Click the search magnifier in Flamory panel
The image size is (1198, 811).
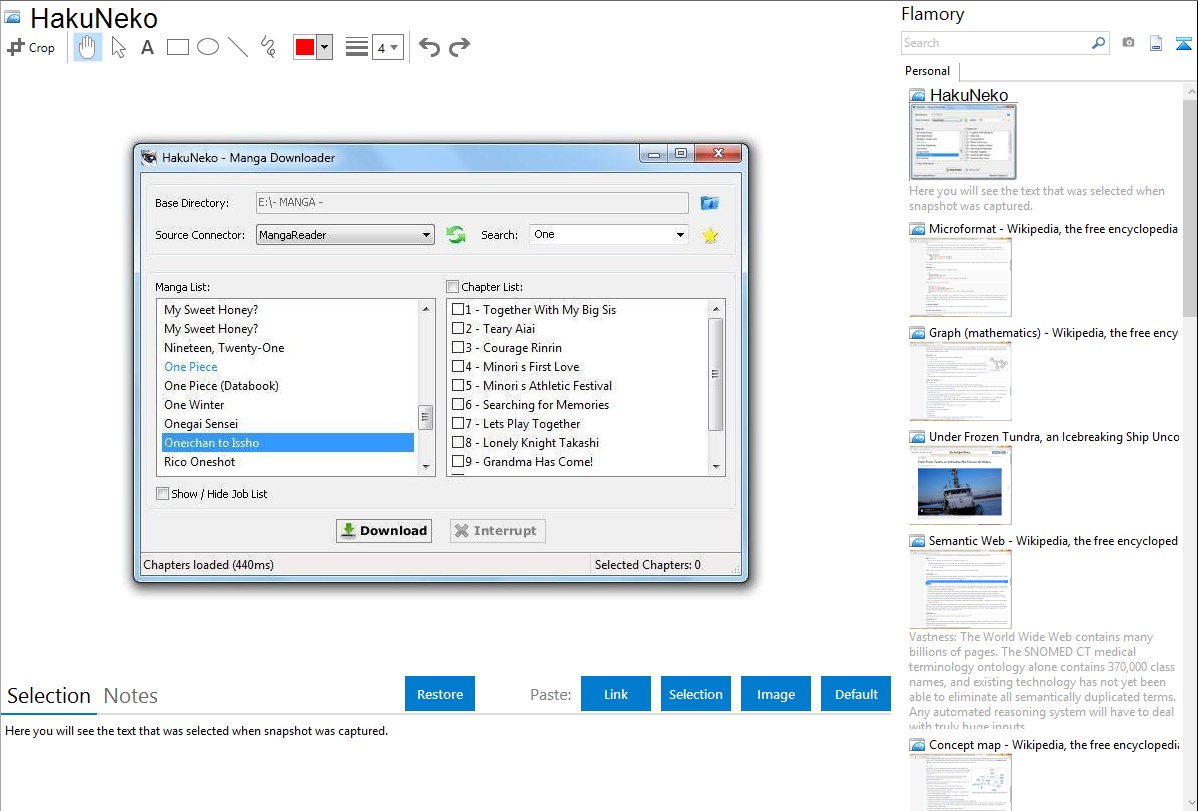click(x=1098, y=43)
